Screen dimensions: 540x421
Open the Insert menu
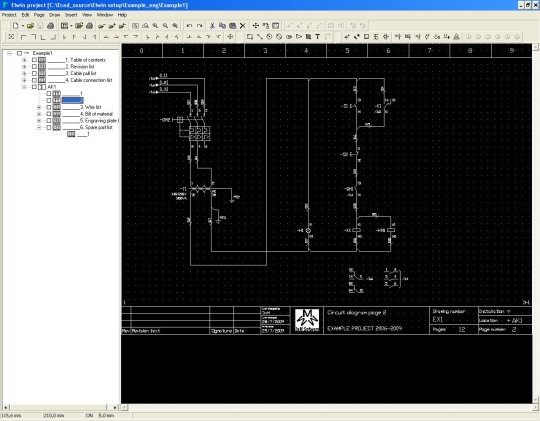pos(71,15)
